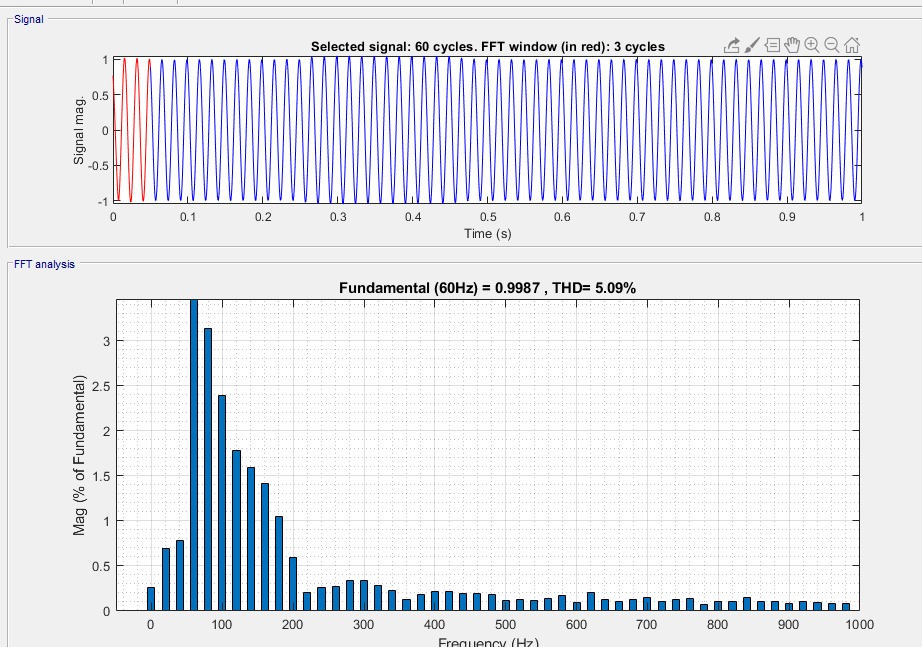Click the 'Signal mag.' y-axis label

(79, 130)
